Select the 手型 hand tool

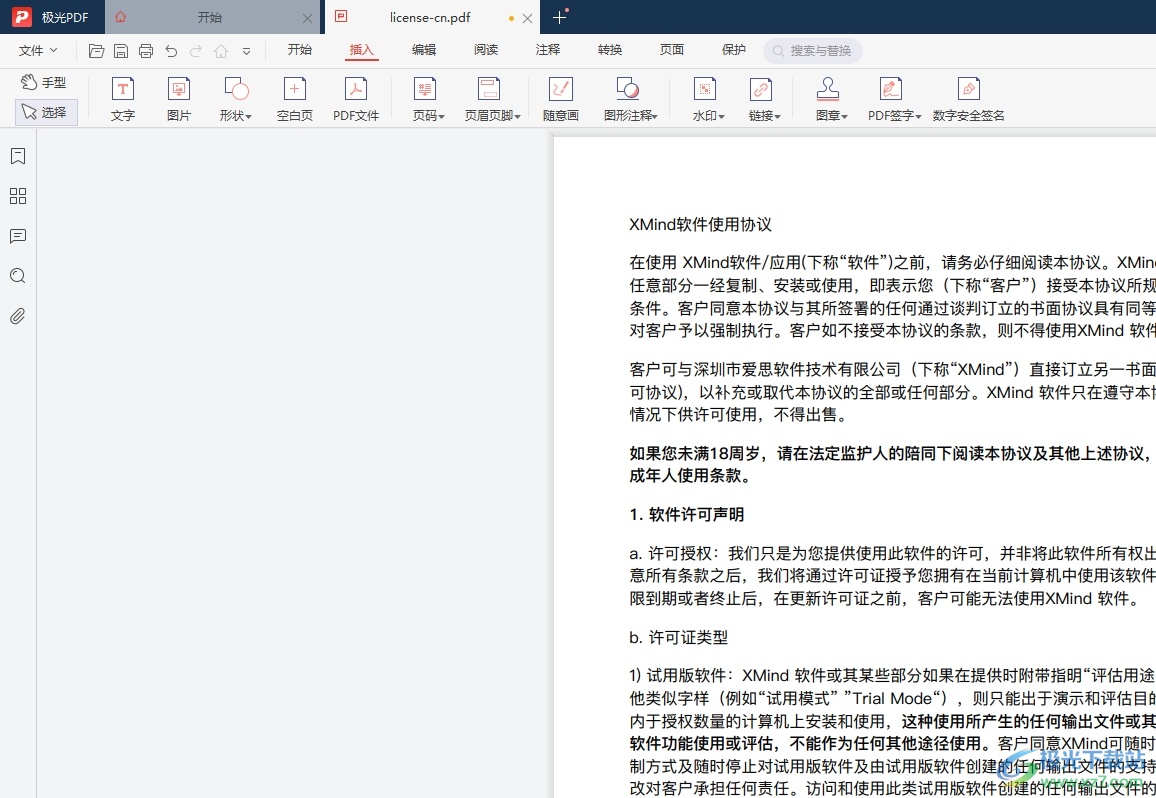tap(44, 82)
